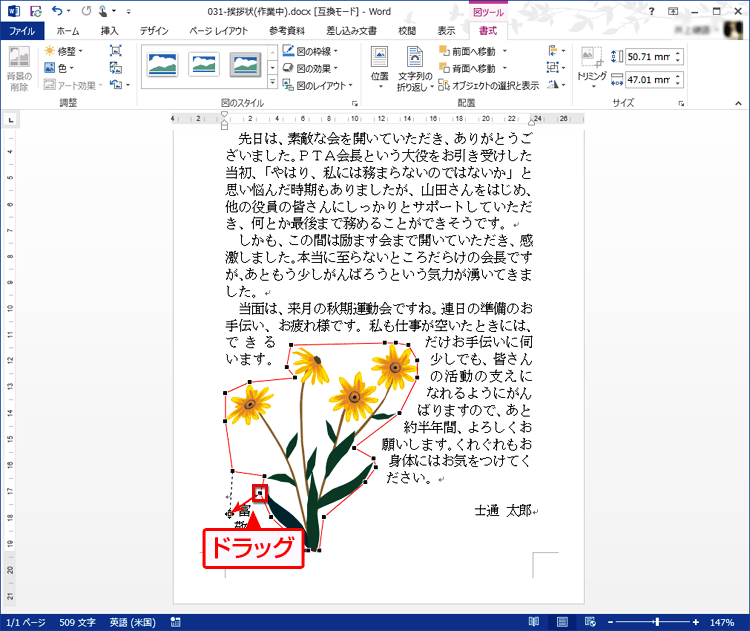Select the second picture style thumbnail
Viewport: 750px width, 631px height.
204,65
